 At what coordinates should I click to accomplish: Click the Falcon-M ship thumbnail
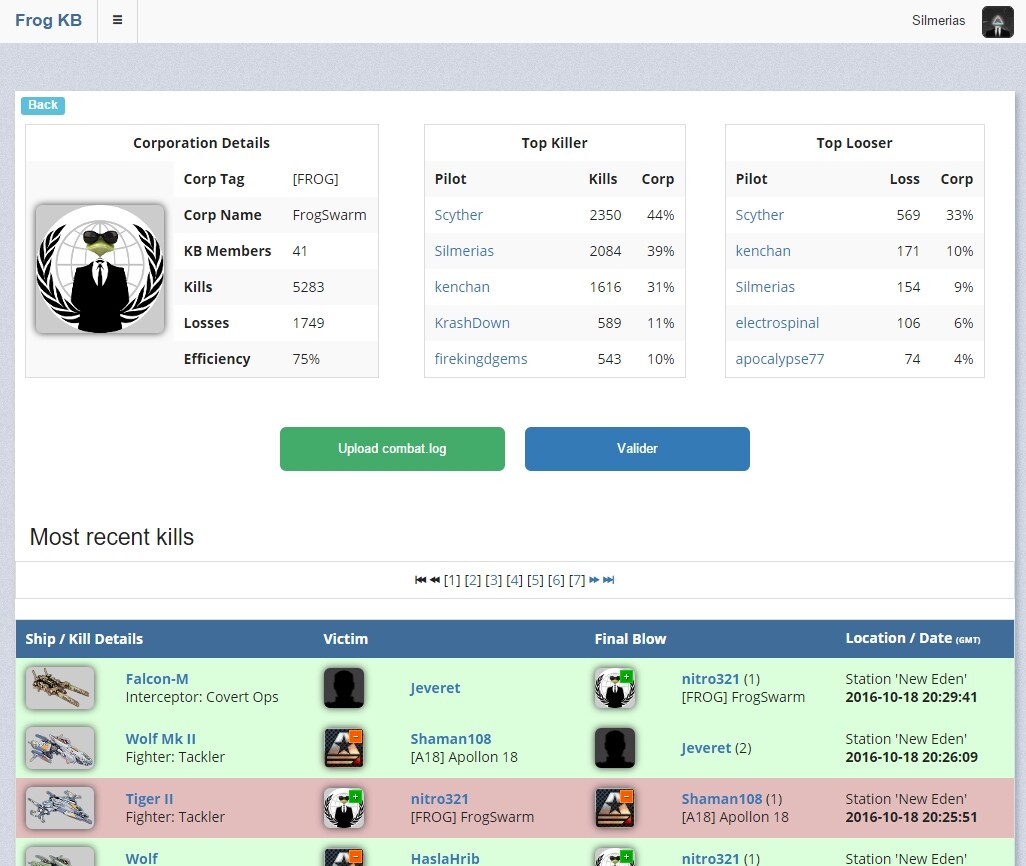coord(60,688)
